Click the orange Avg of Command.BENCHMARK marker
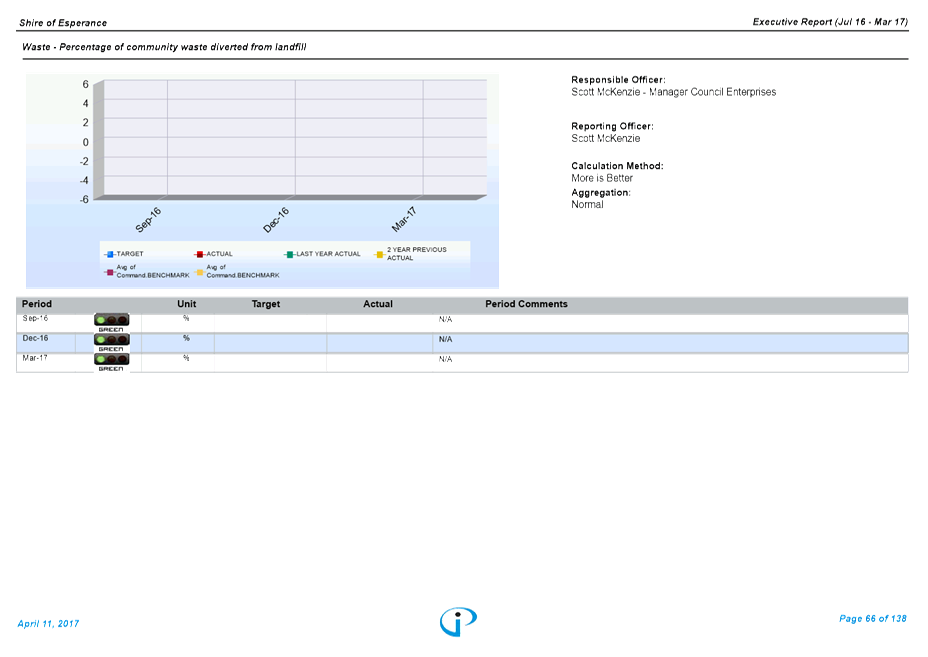Screen dimensions: 928x657 (200, 272)
